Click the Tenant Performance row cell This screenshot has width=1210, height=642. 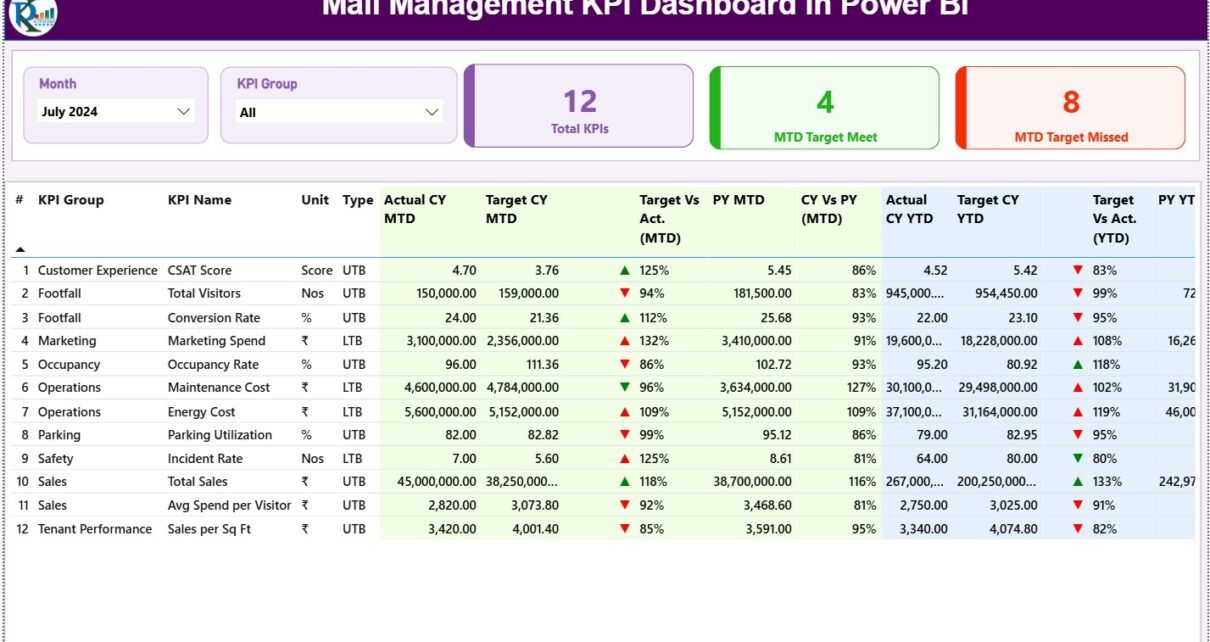click(95, 529)
